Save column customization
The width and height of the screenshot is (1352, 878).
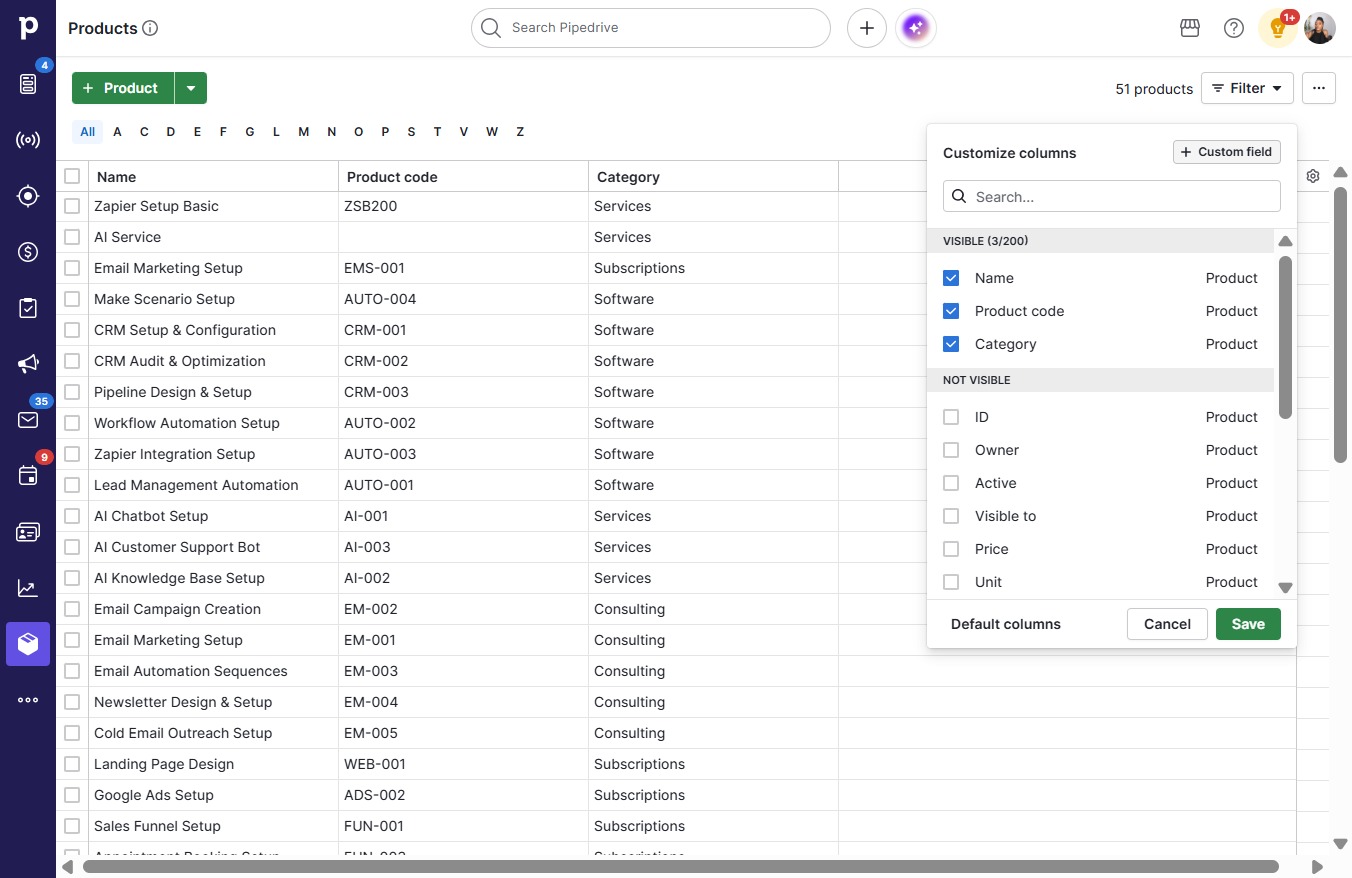click(1248, 624)
